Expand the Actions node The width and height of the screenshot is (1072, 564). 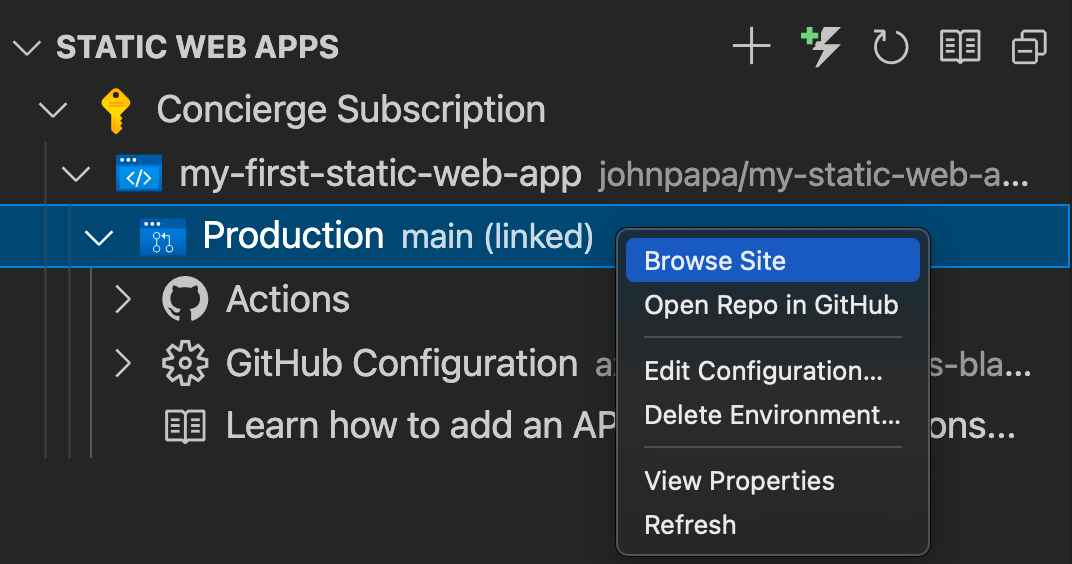point(123,299)
